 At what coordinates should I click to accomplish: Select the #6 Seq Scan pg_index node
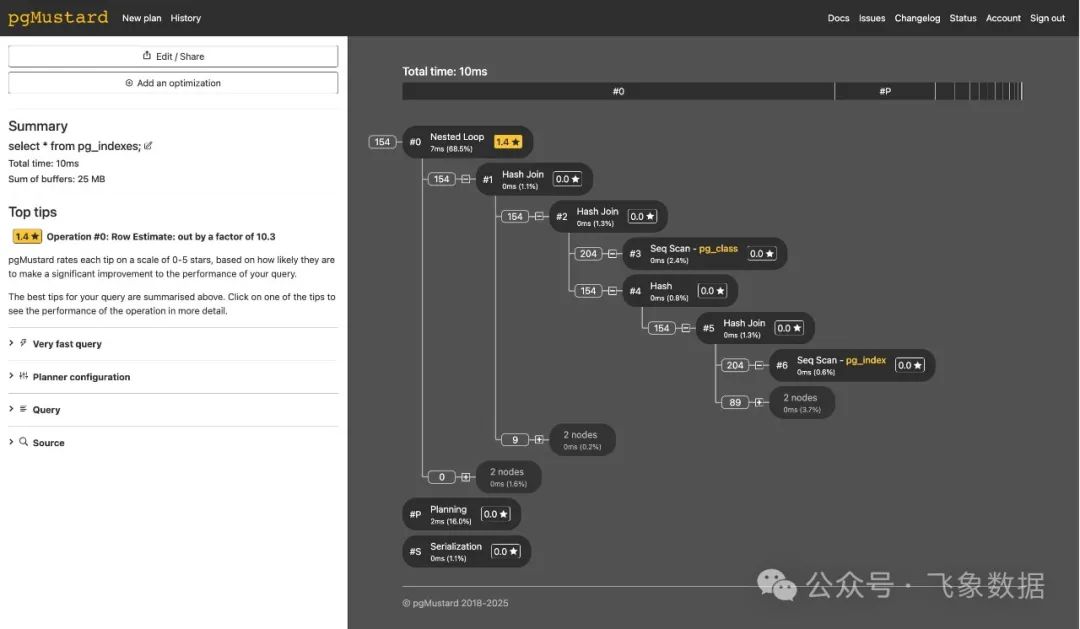(x=853, y=365)
